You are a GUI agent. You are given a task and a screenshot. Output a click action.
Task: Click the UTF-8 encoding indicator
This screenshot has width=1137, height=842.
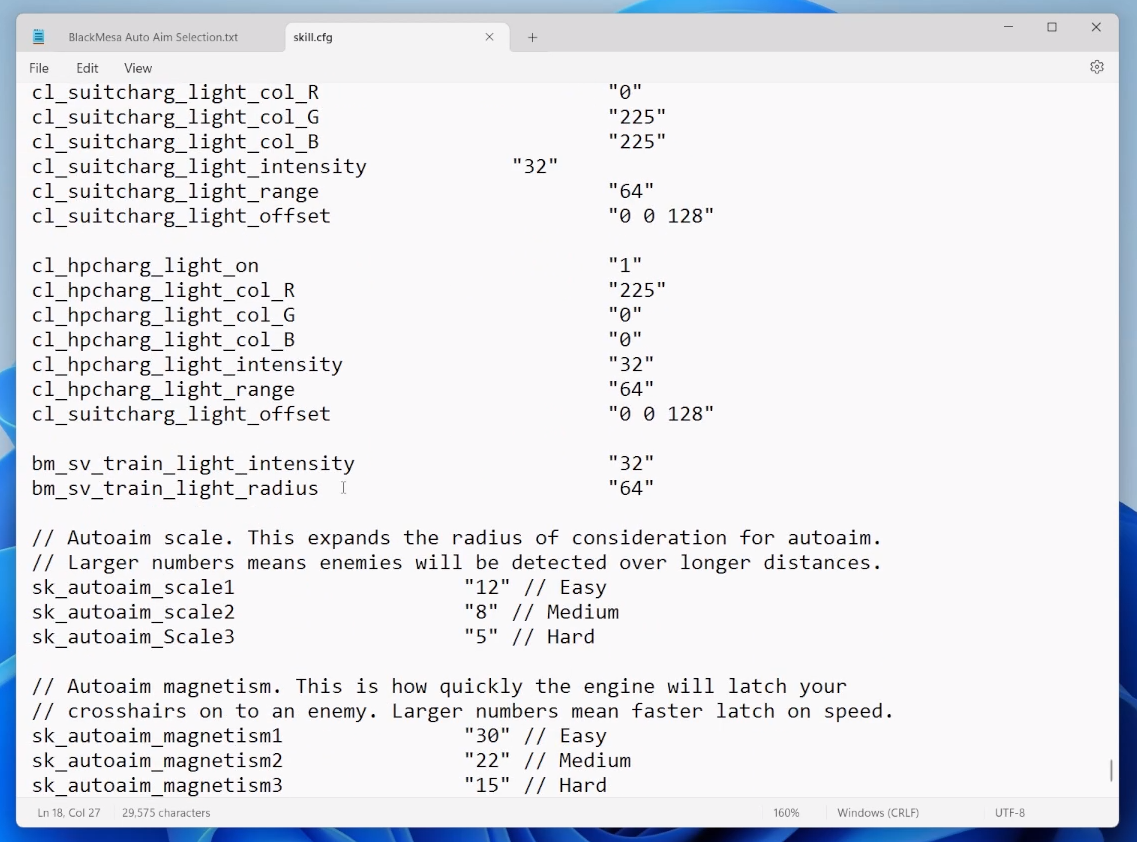point(1009,813)
